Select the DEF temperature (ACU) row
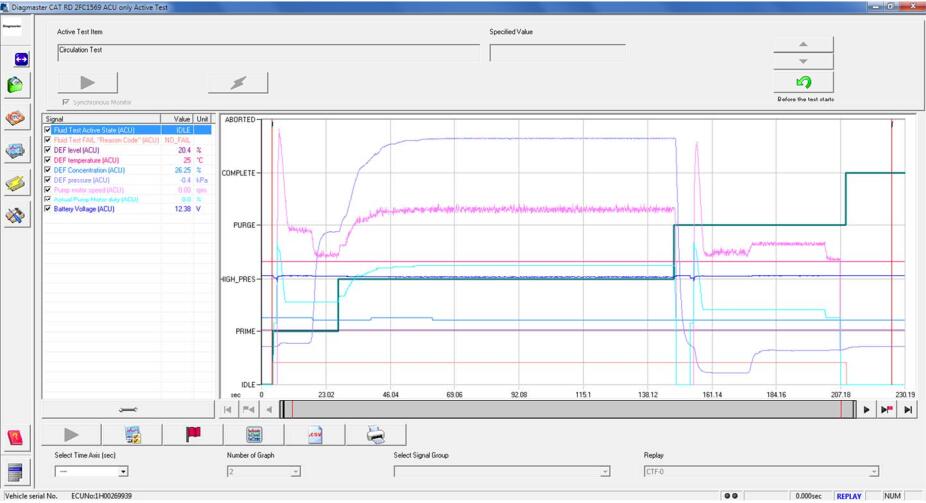This screenshot has height=503, width=926. (x=127, y=160)
